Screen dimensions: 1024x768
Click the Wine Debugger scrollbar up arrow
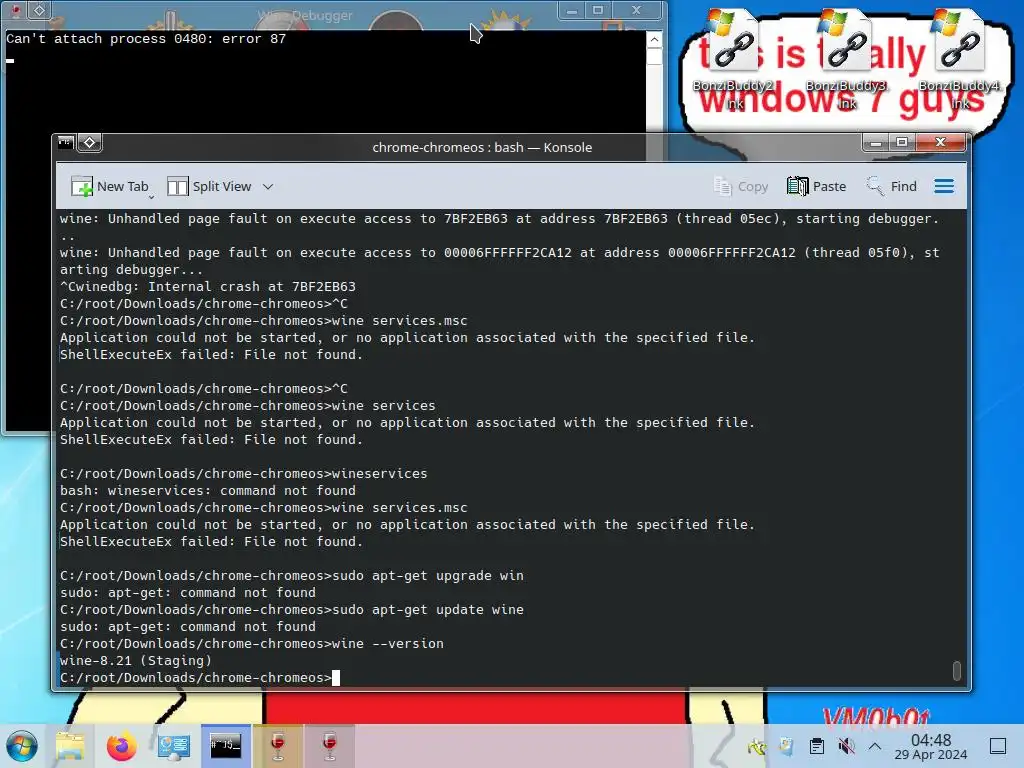point(654,40)
